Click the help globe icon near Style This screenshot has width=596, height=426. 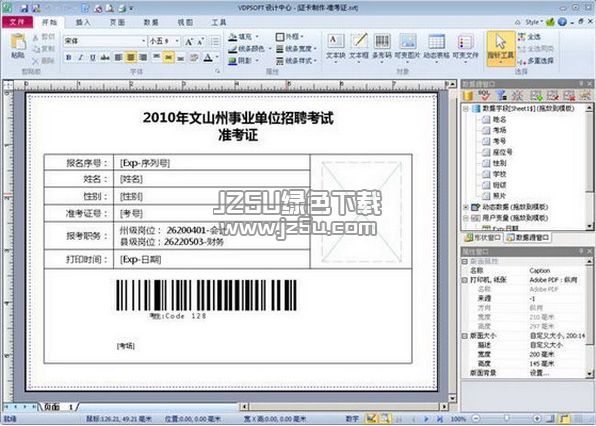click(562, 22)
